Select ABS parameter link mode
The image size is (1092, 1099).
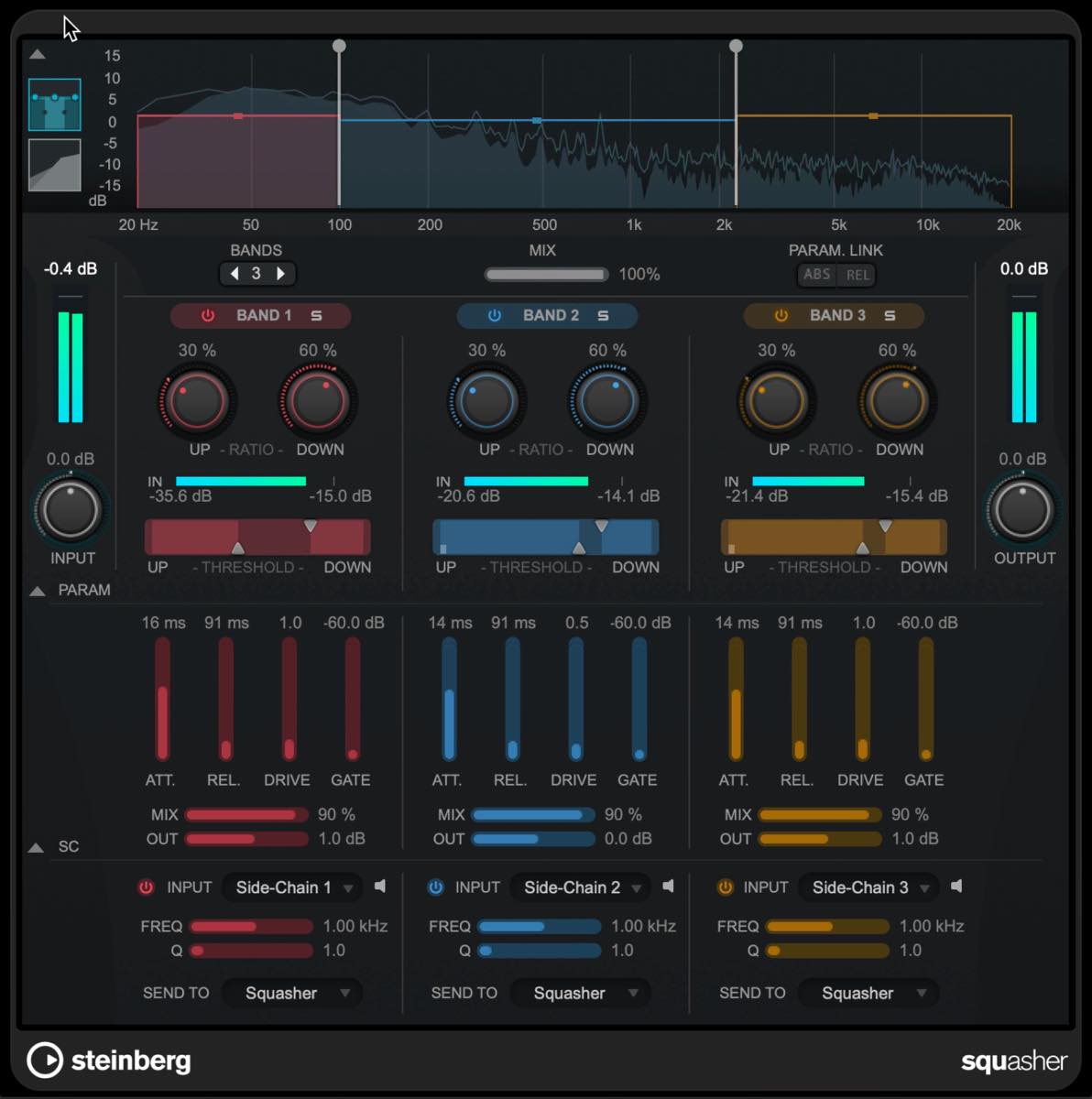click(816, 275)
